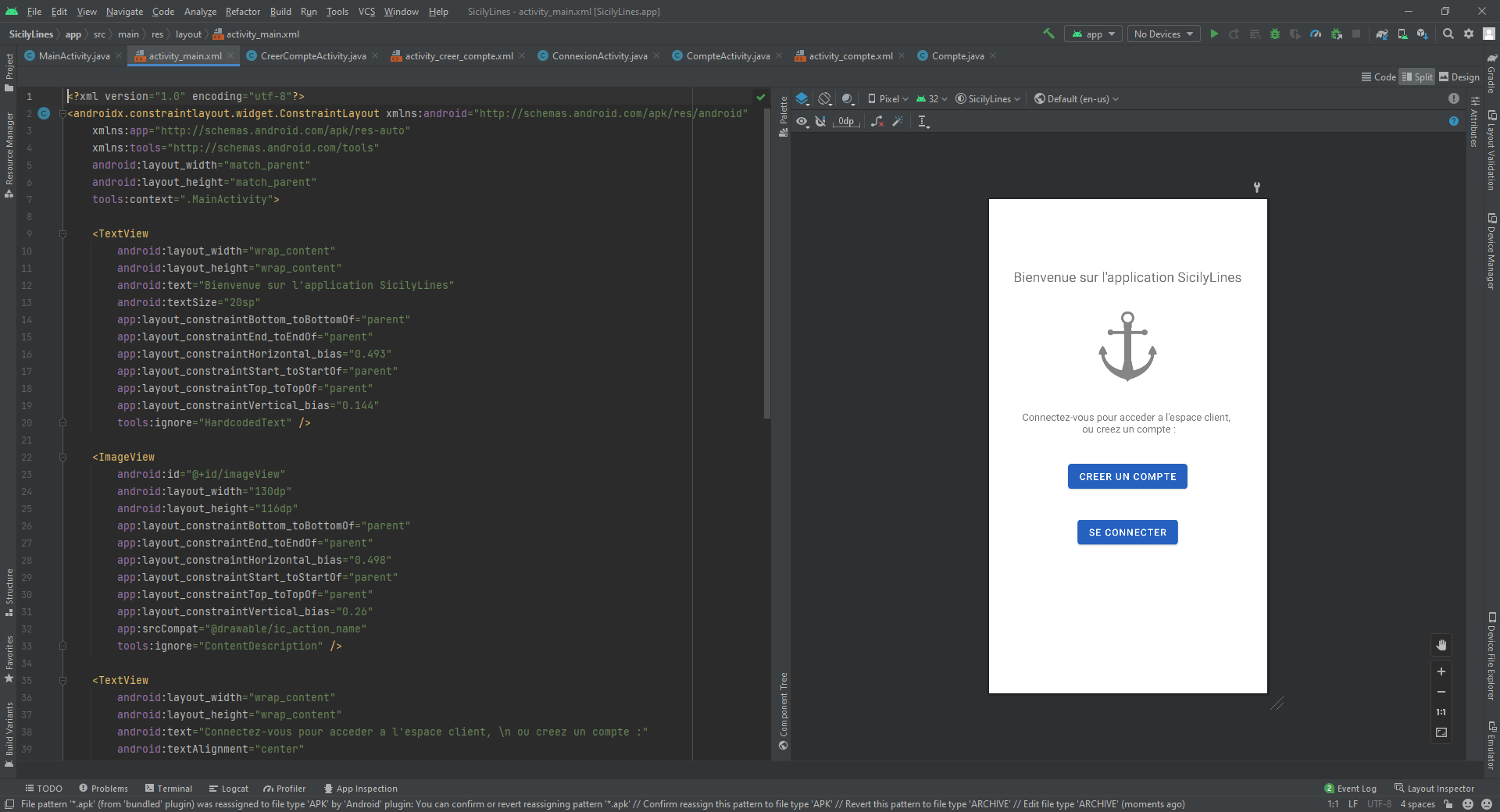
Task: Open the Gradle side panel
Action: pyautogui.click(x=1491, y=73)
